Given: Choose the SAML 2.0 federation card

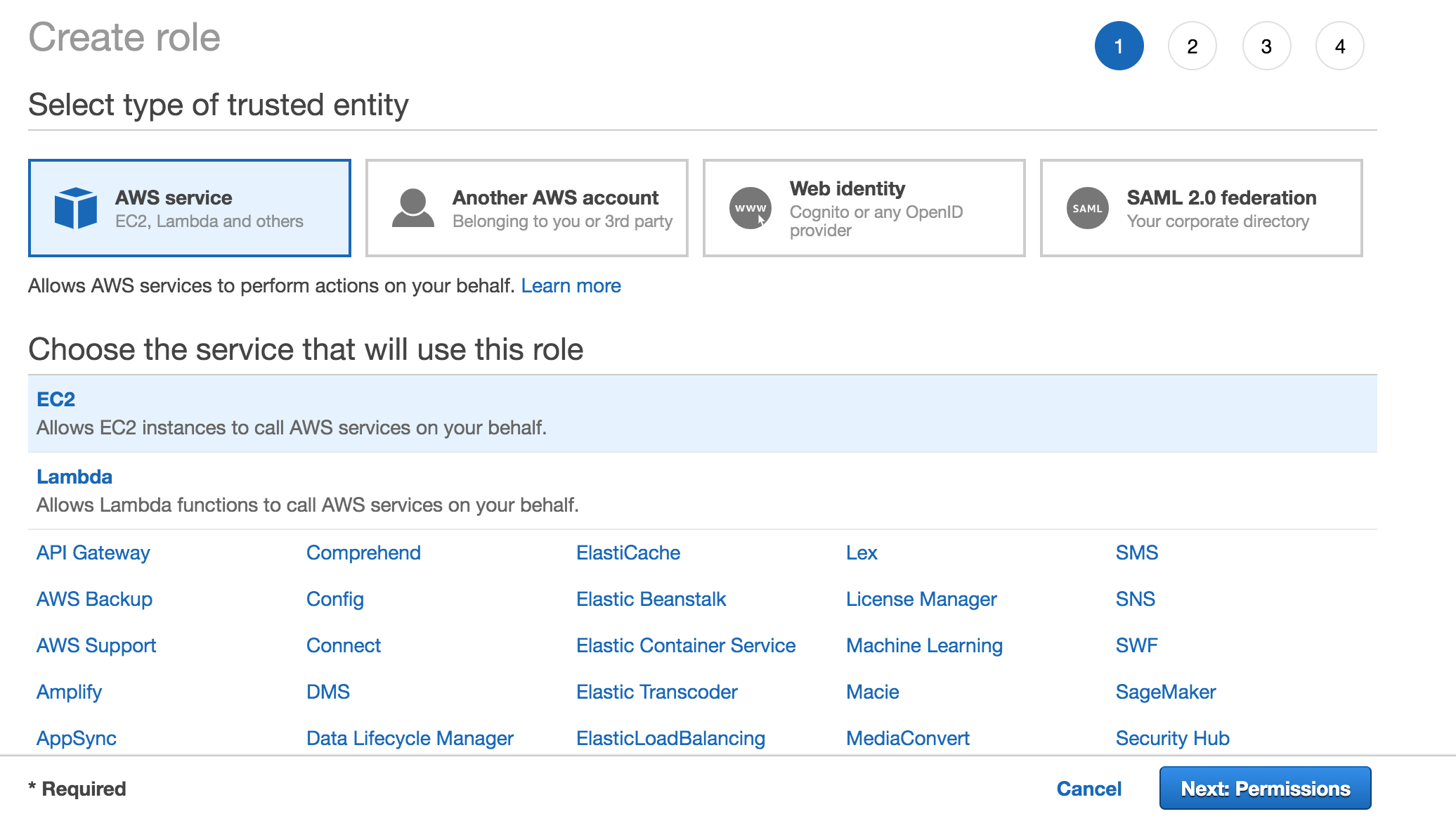Looking at the screenshot, I should pyautogui.click(x=1202, y=208).
